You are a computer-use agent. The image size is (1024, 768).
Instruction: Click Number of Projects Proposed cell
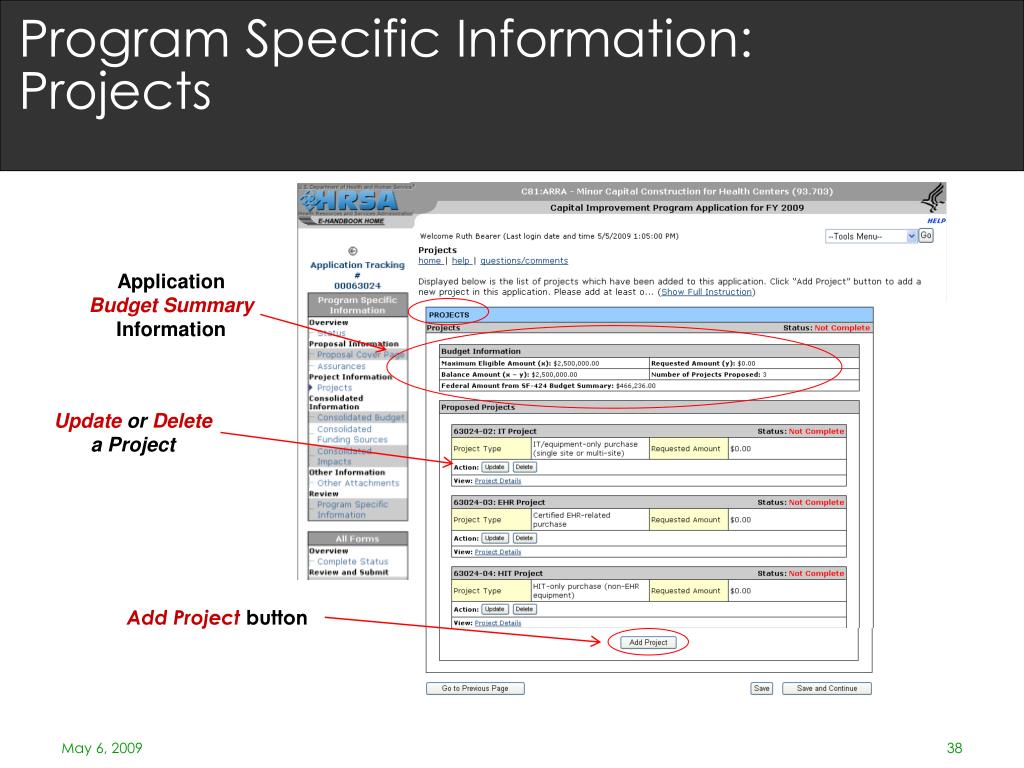pos(754,375)
